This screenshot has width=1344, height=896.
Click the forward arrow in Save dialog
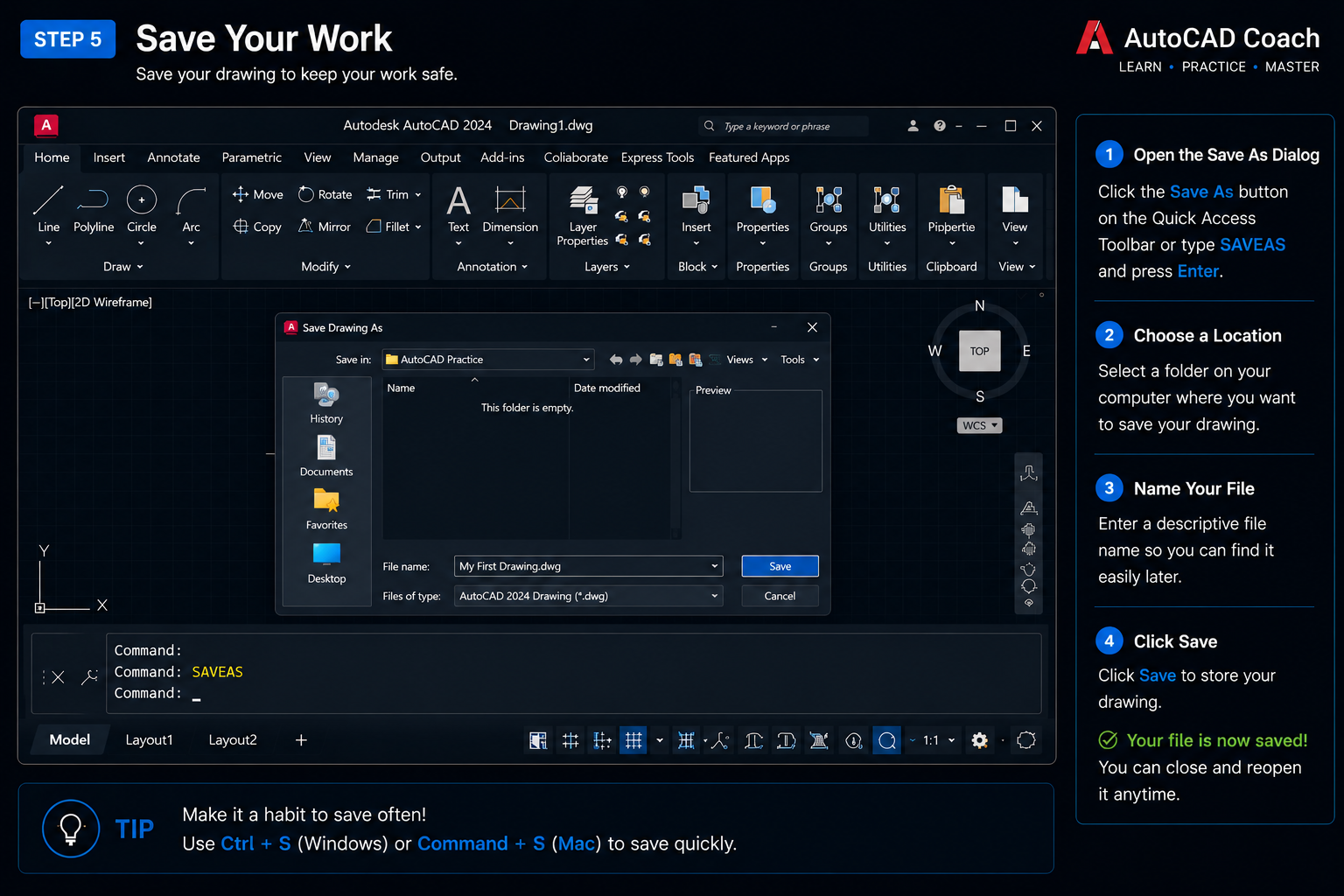coord(636,360)
